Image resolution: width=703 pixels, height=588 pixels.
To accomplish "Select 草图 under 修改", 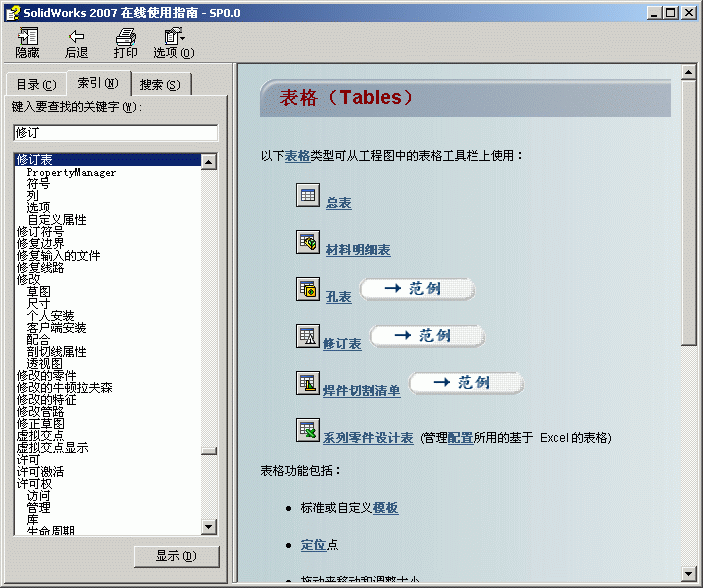I will 38,292.
